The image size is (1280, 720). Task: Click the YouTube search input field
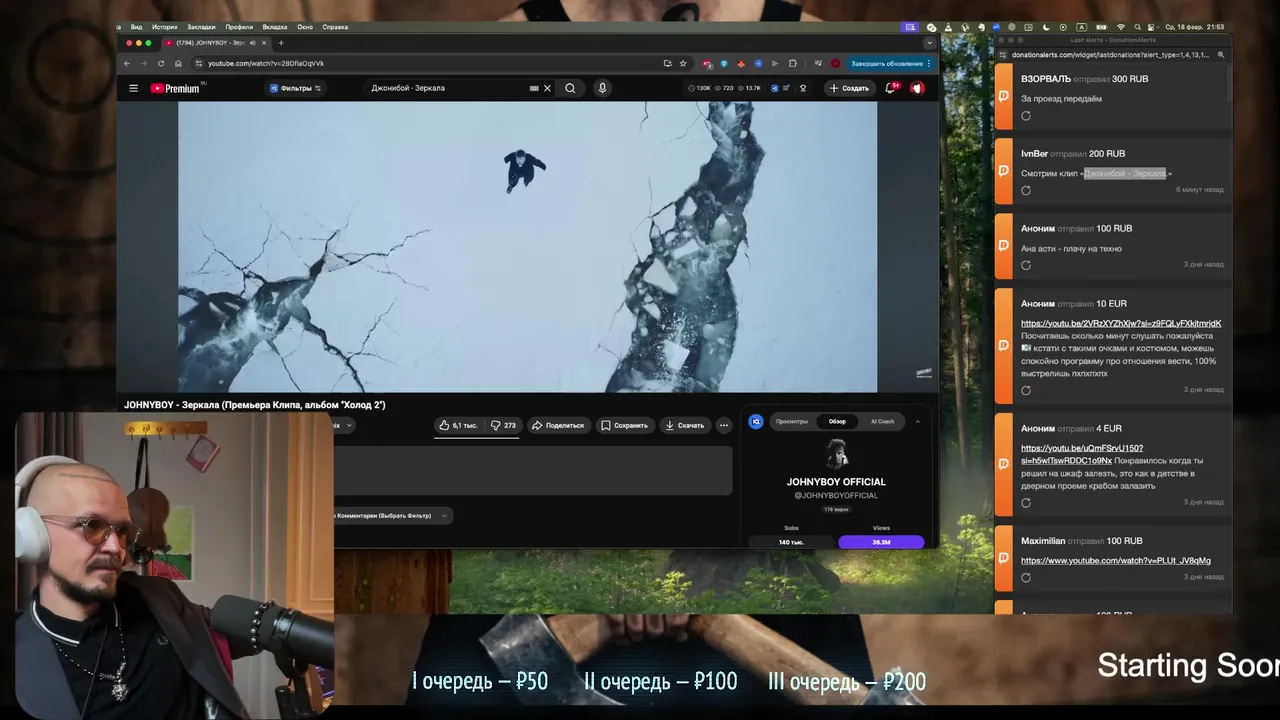click(x=448, y=88)
